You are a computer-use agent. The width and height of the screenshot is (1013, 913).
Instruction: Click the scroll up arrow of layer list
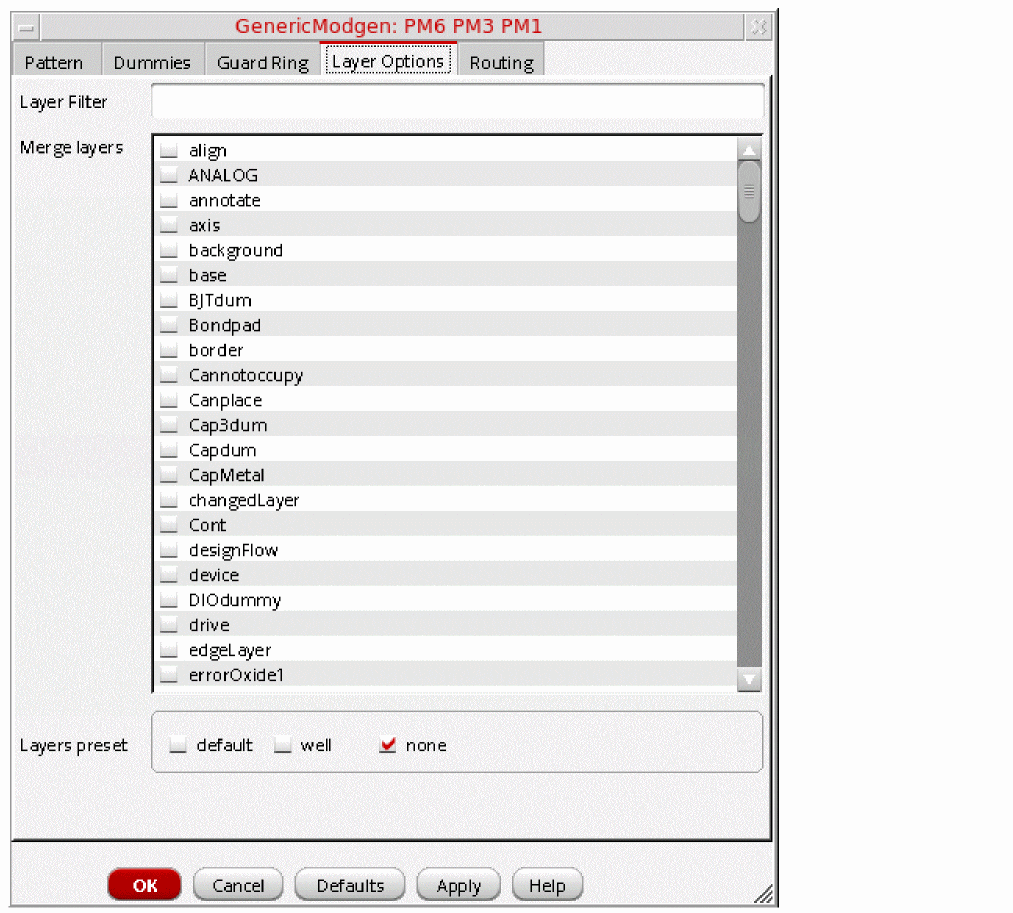point(749,149)
